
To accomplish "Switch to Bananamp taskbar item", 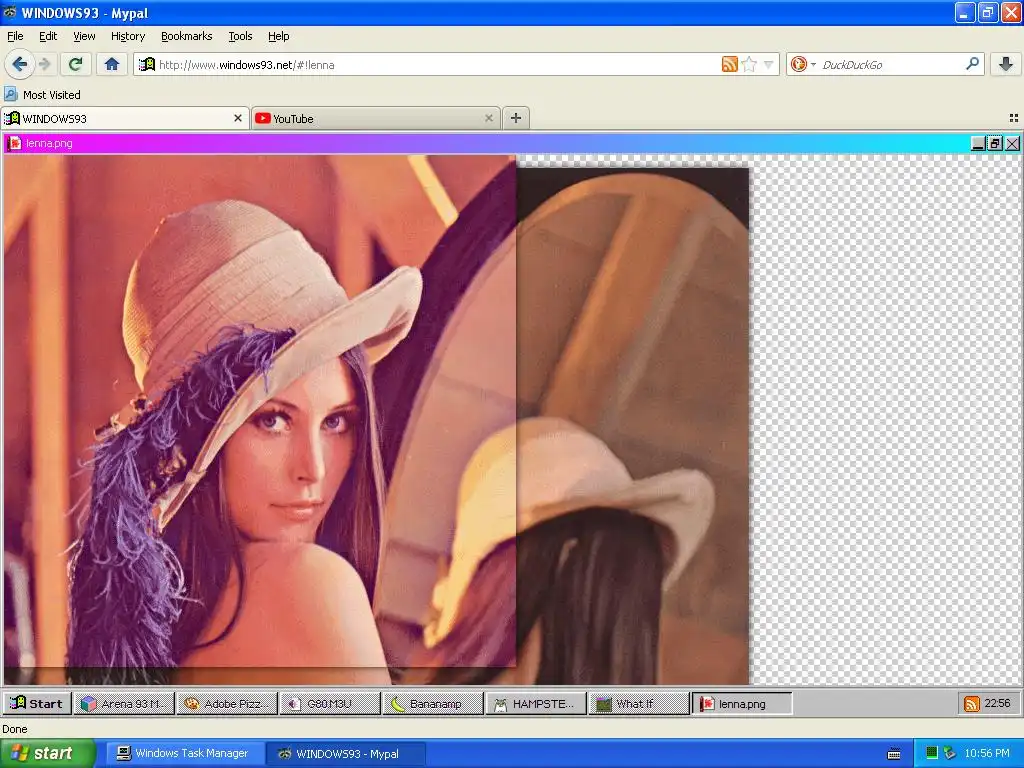I will (x=434, y=703).
